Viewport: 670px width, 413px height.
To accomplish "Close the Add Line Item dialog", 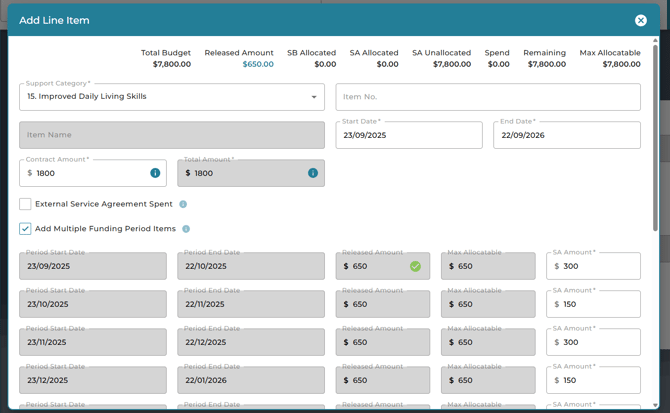I will (641, 20).
